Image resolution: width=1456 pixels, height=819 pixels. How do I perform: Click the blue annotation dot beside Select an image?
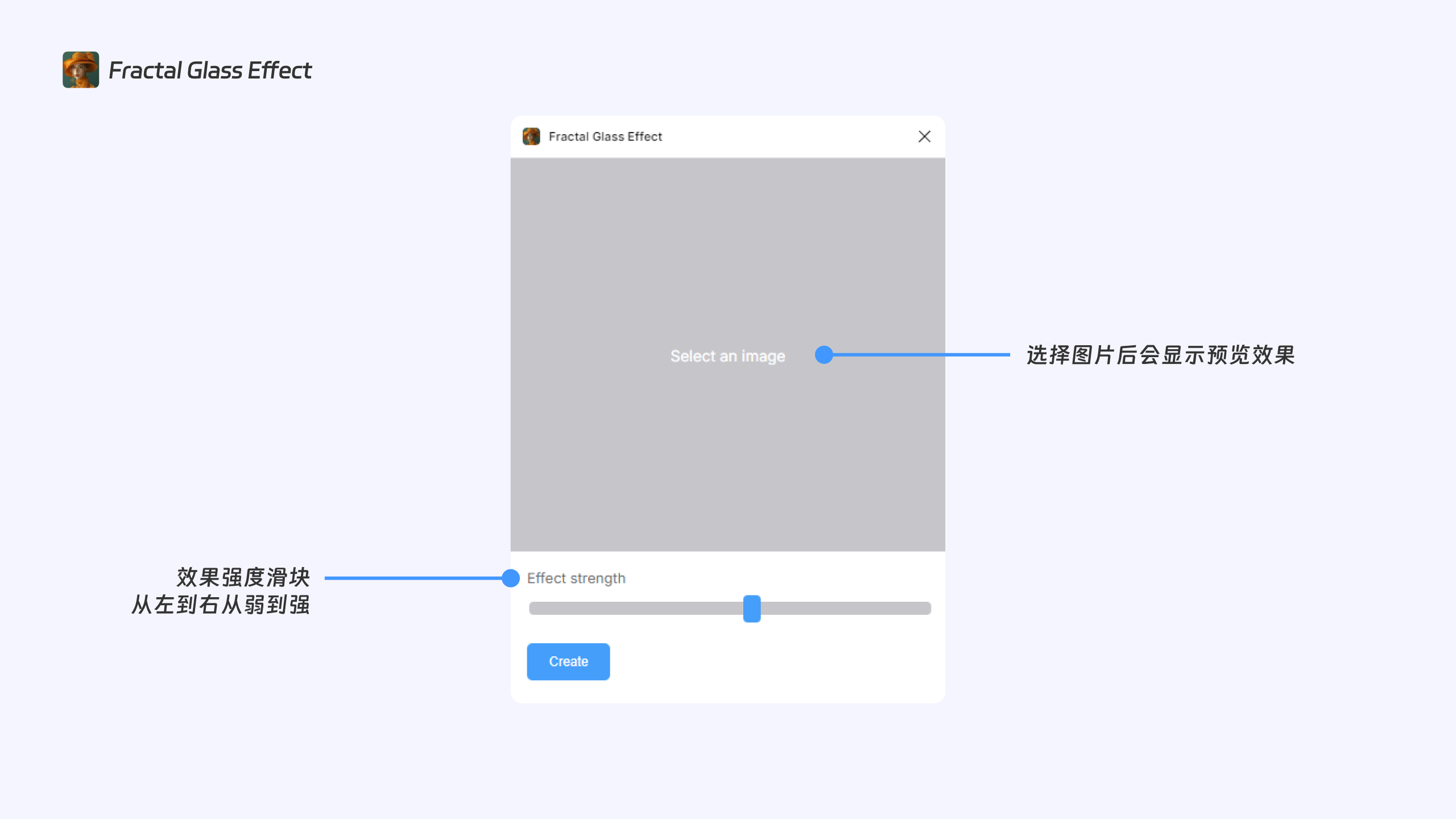tap(824, 355)
